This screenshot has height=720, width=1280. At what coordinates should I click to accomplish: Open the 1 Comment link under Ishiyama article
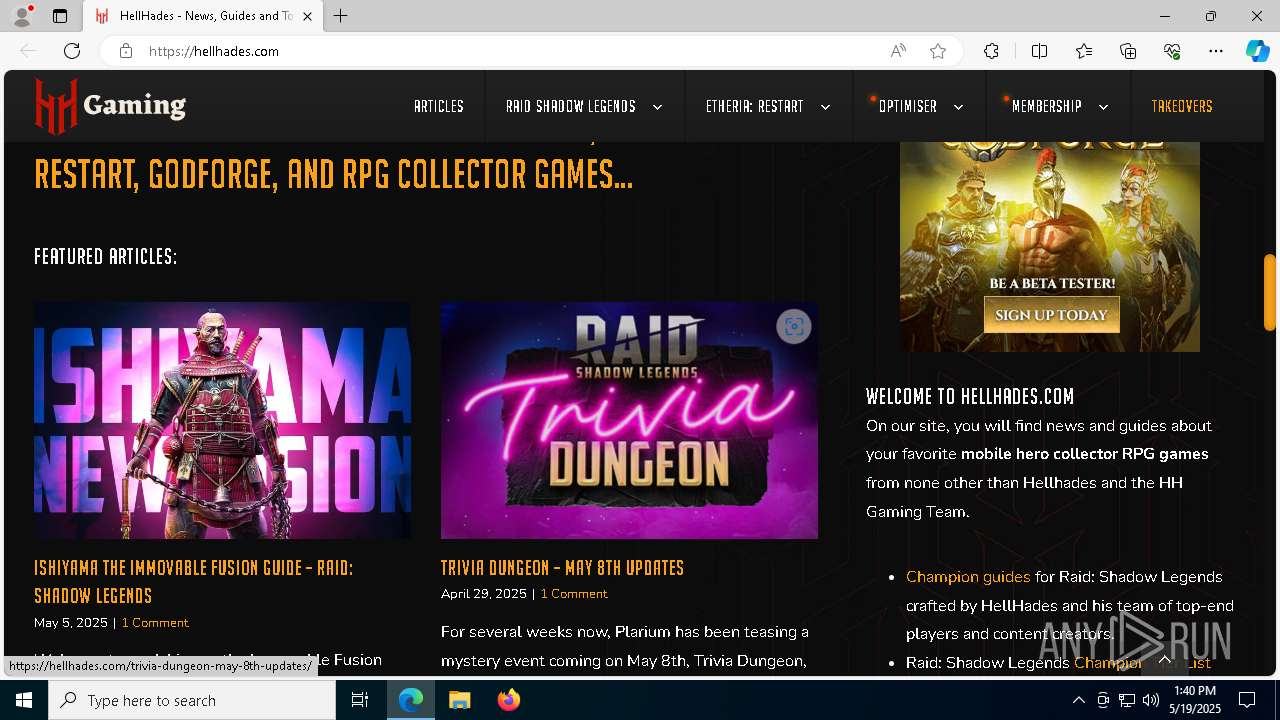coord(155,622)
